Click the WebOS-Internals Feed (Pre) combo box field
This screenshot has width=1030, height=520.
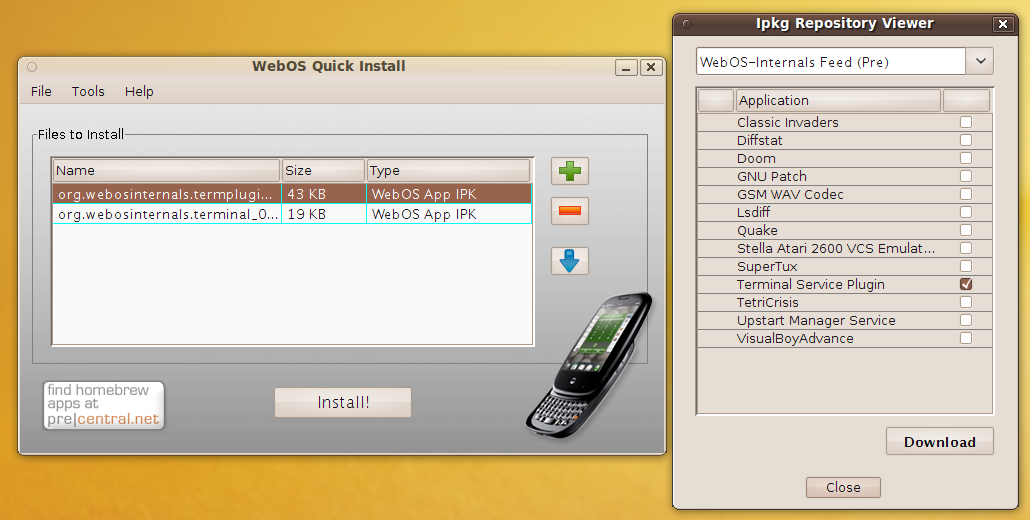click(x=830, y=62)
